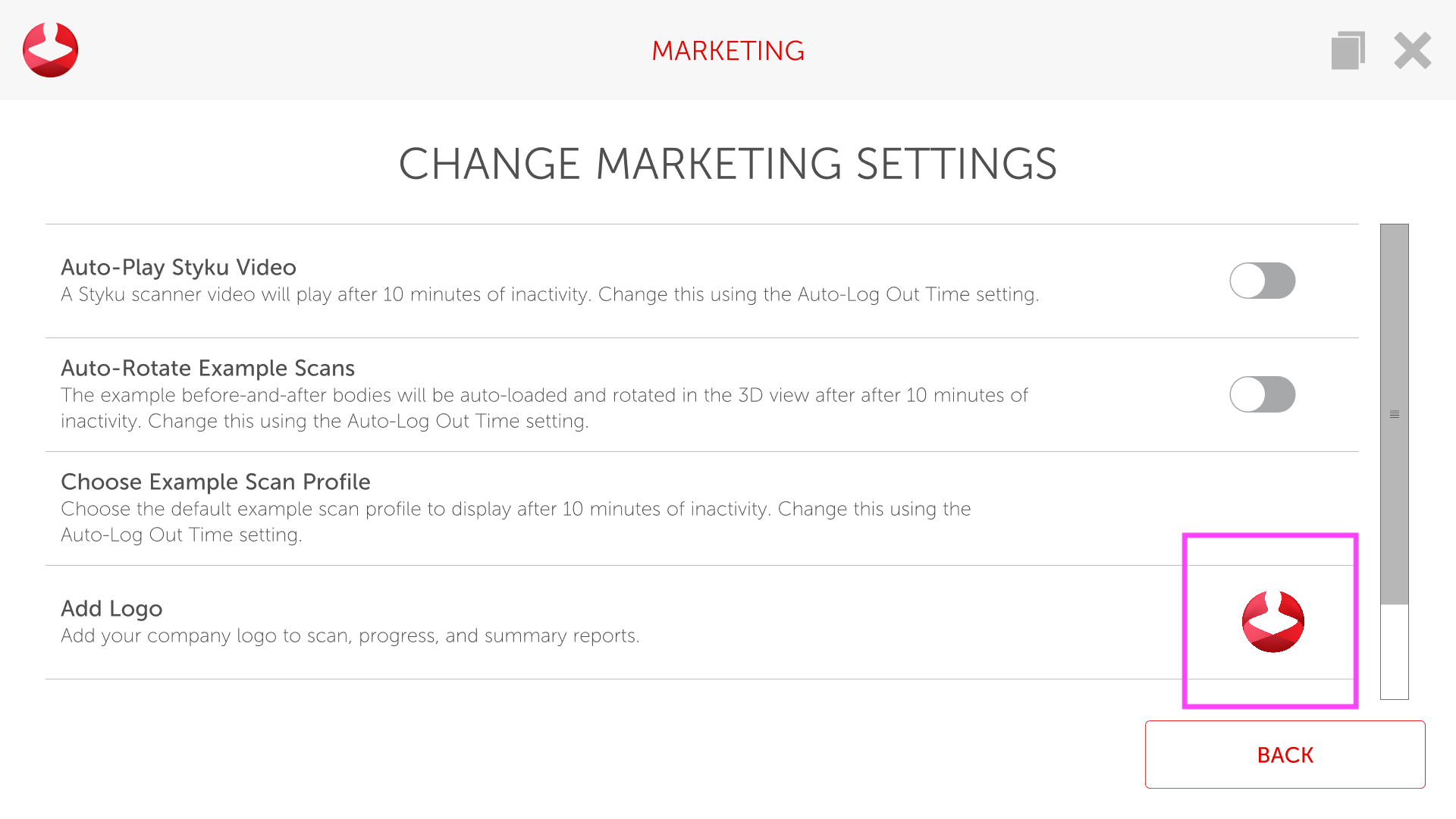The height and width of the screenshot is (819, 1456).
Task: Click the 'Add your company logo' description
Action: point(350,636)
